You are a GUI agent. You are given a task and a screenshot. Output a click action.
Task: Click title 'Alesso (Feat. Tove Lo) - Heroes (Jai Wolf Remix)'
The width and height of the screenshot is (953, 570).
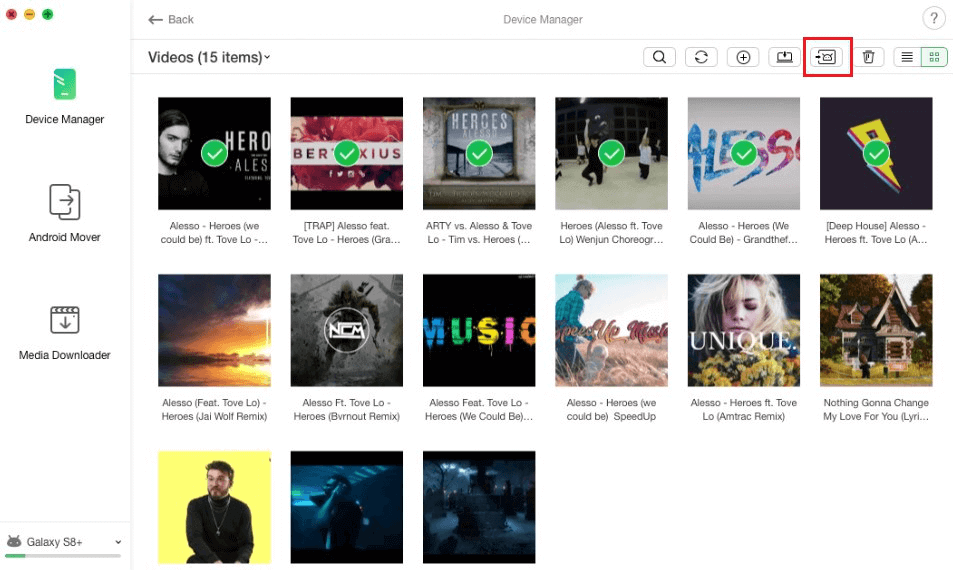pyautogui.click(x=215, y=410)
